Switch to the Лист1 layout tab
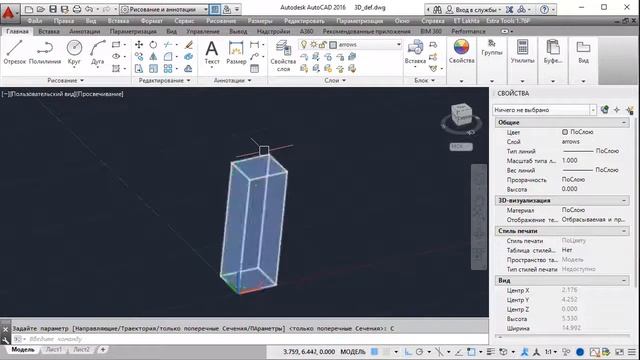Viewport: 640px width, 360px height. [x=54, y=349]
